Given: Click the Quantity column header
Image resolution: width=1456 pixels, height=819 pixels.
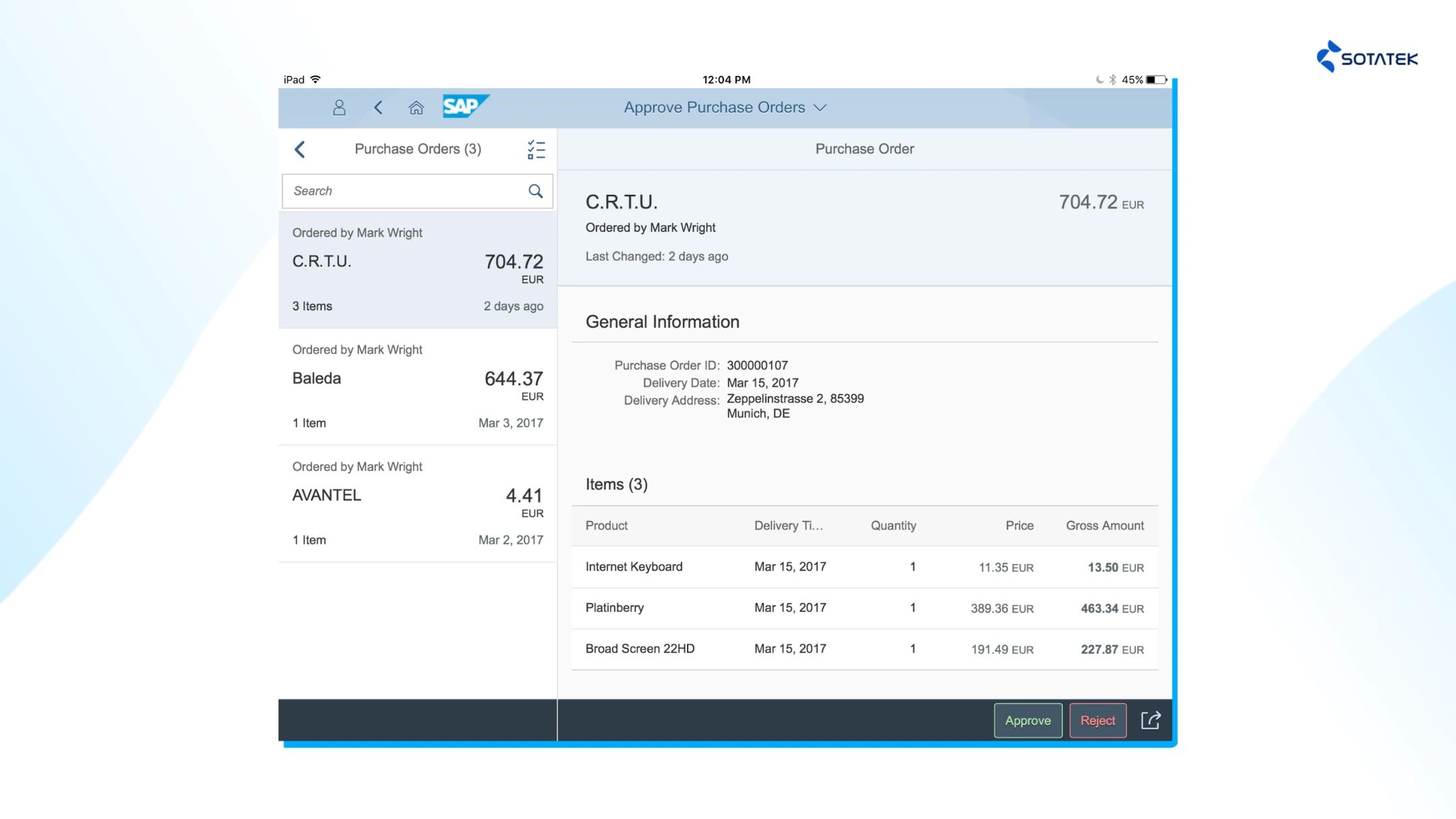Looking at the screenshot, I should coord(893,525).
